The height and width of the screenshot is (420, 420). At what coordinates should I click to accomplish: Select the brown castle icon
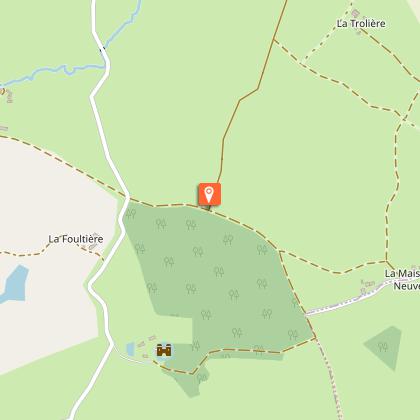(164, 350)
